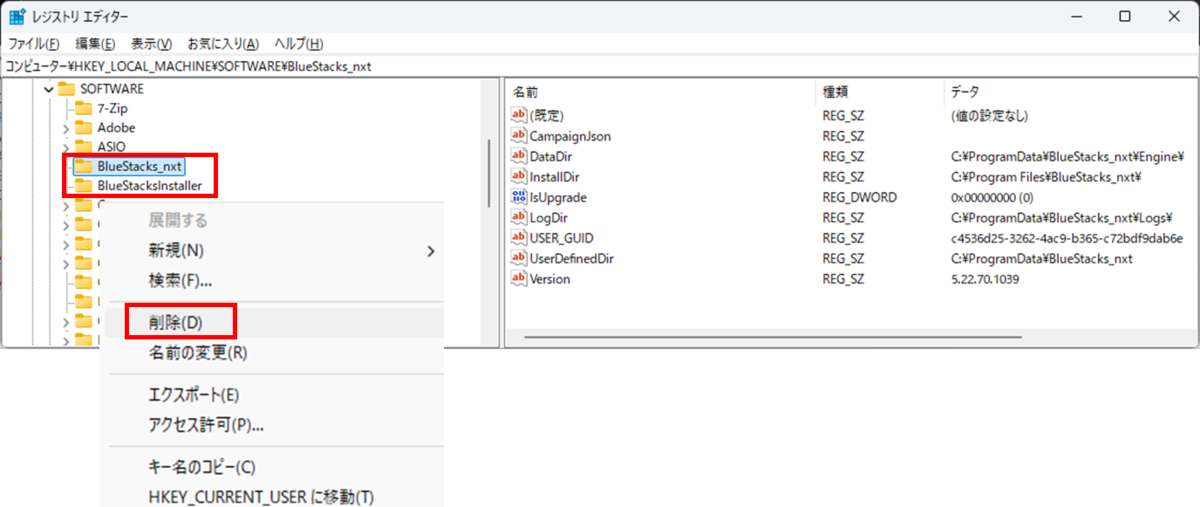Click the ASIO folder icon
The image size is (1200, 507).
coord(84,147)
